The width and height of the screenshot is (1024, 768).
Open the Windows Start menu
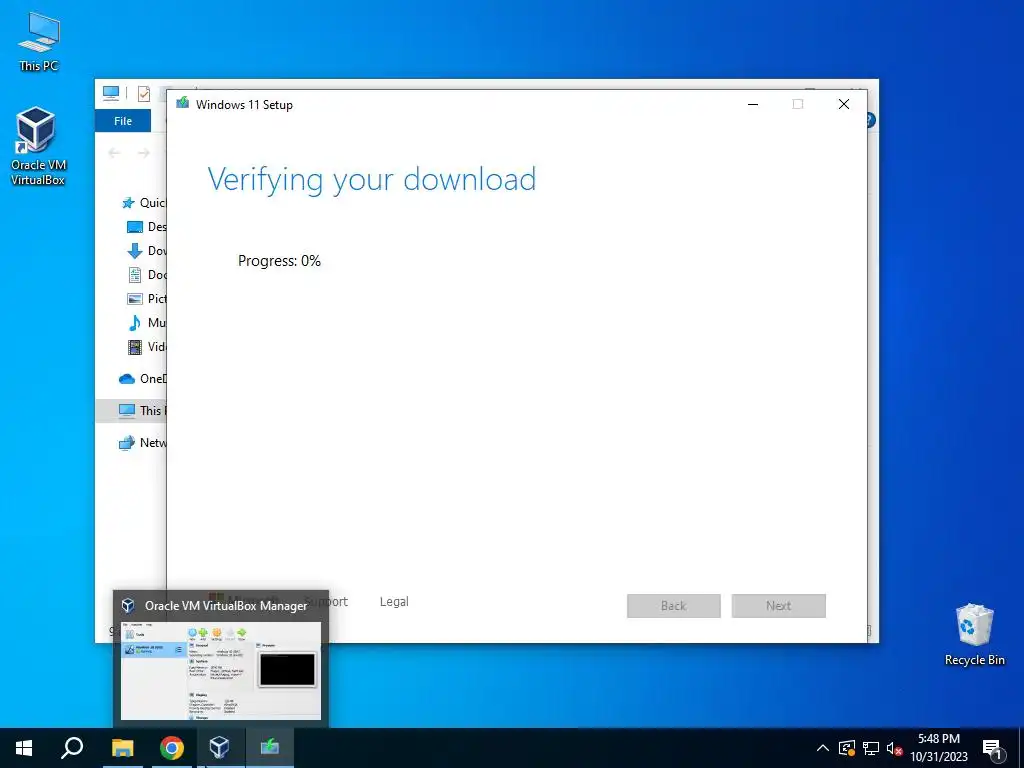coord(24,748)
